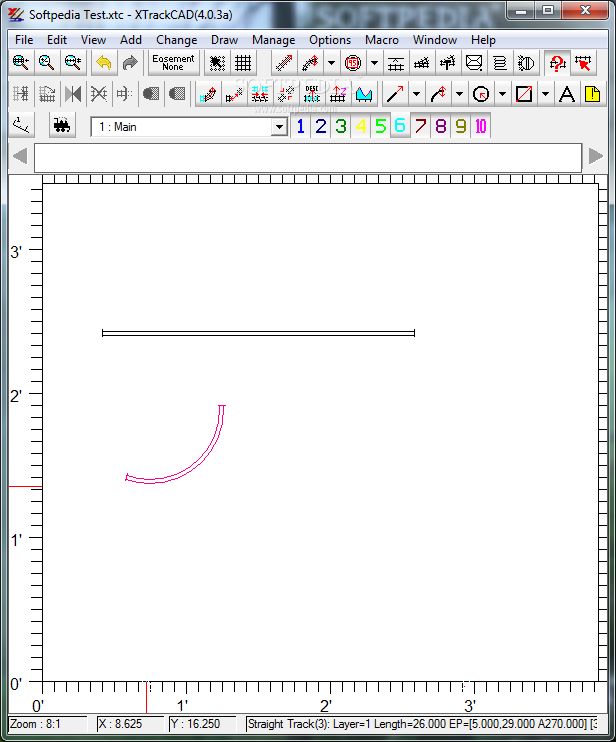Toggle the show grid icon

243,62
